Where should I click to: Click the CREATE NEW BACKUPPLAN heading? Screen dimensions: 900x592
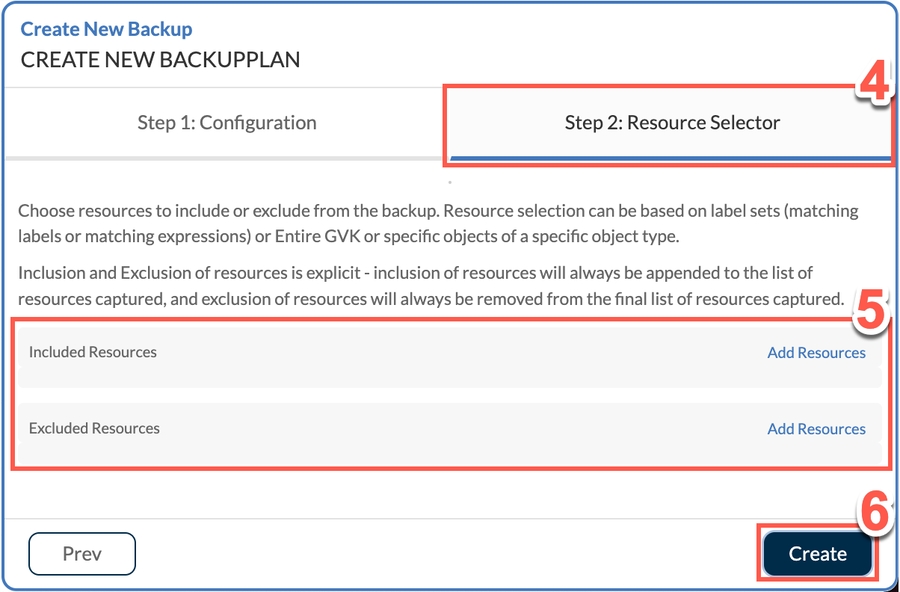click(x=160, y=59)
